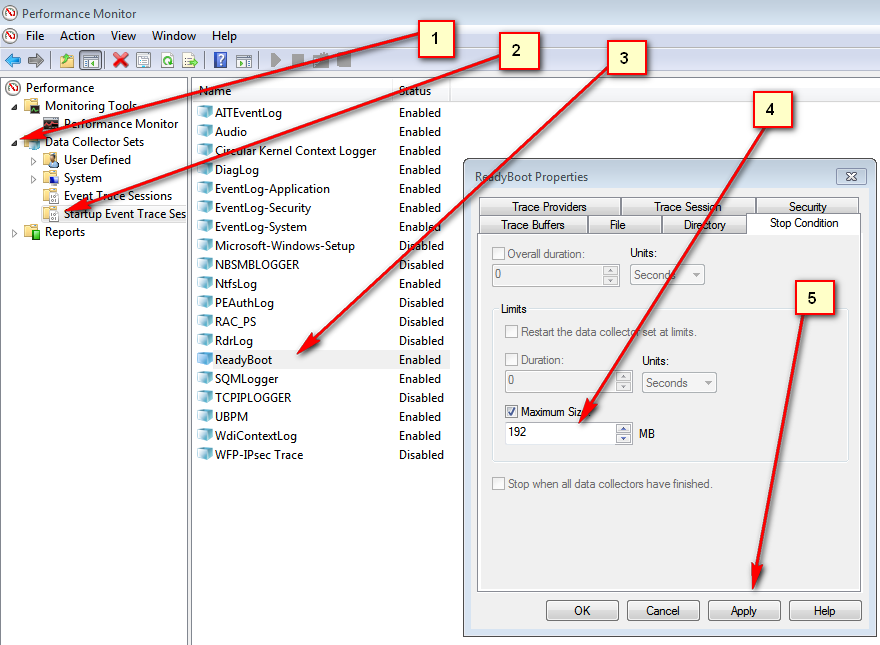
Task: Toggle Restart the data collector set checkbox
Action: coord(511,332)
